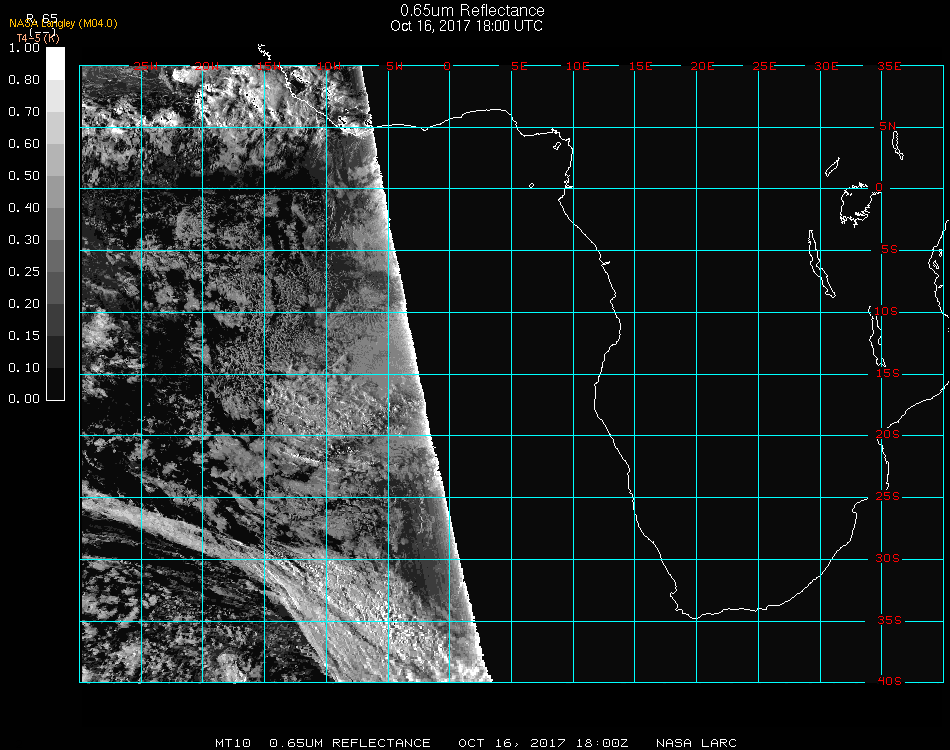Click the 'NASA Langley (M04.0)' label
The image size is (950, 750).
63,24
